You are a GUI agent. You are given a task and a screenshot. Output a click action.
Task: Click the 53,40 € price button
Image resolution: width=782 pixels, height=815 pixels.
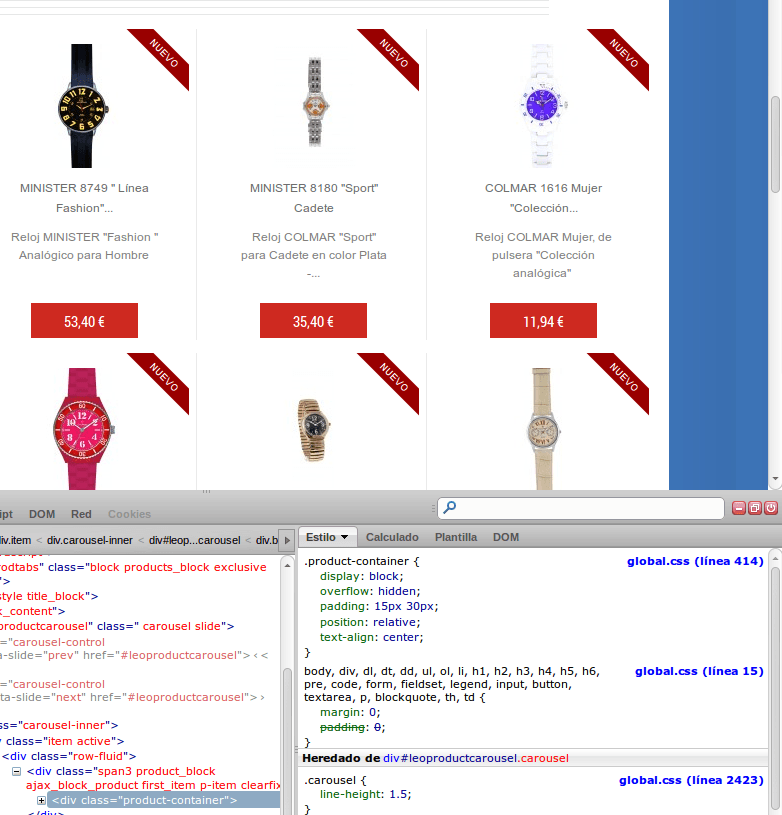[84, 321]
